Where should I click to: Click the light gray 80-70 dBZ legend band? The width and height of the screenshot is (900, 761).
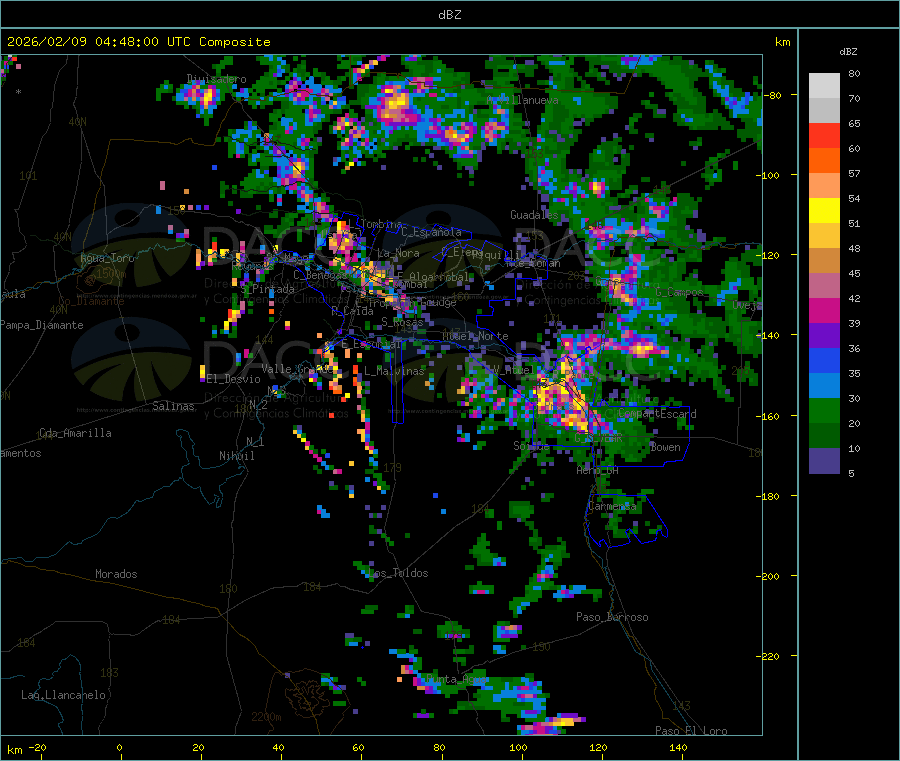coord(824,86)
